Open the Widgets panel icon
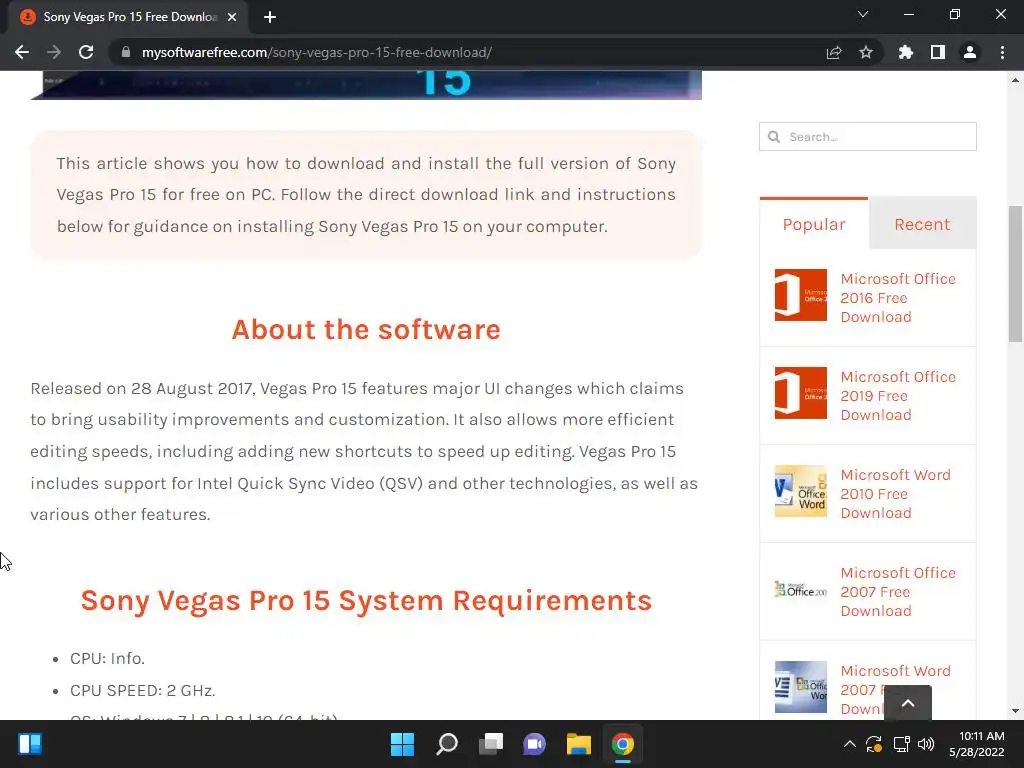 point(30,744)
